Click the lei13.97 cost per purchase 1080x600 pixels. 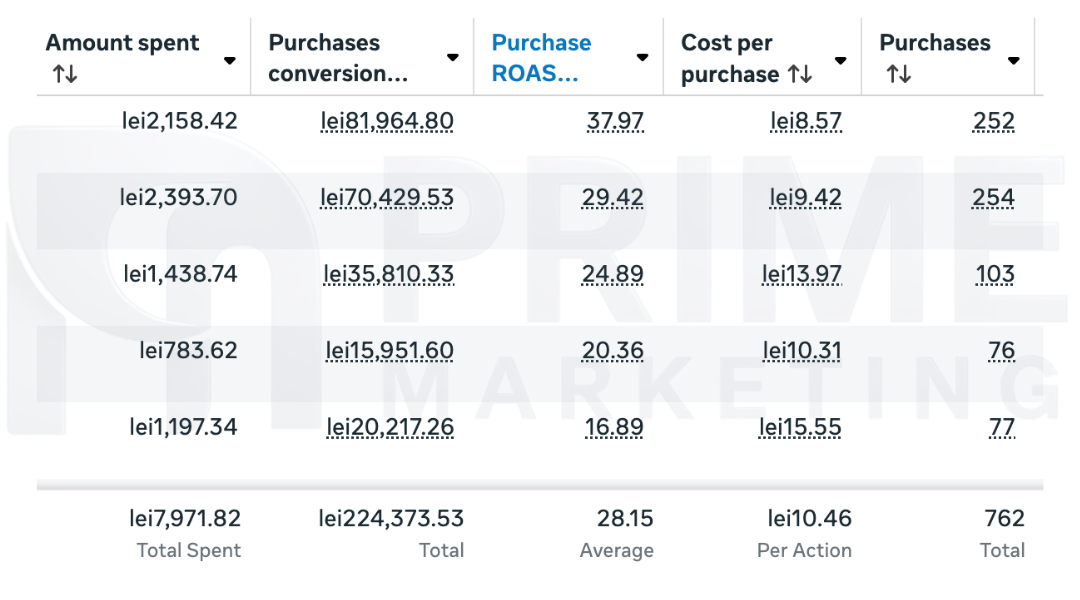(x=801, y=274)
